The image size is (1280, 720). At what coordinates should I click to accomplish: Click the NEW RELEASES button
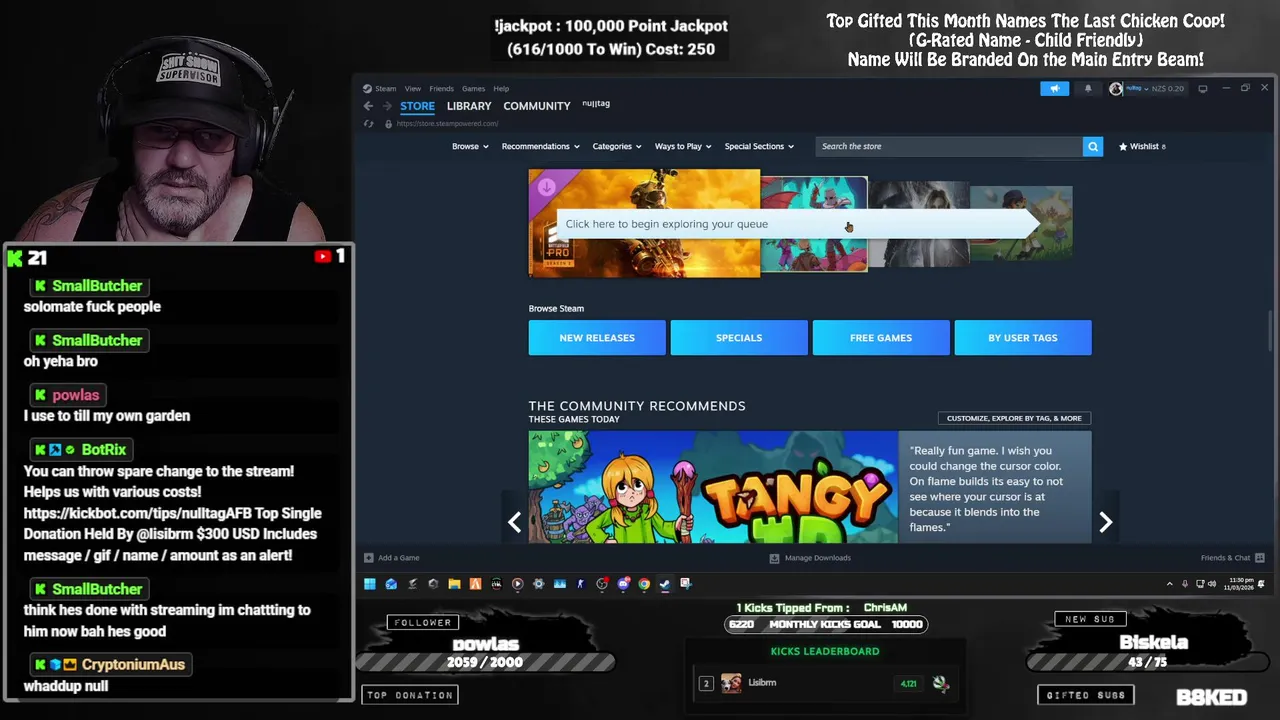pyautogui.click(x=597, y=338)
